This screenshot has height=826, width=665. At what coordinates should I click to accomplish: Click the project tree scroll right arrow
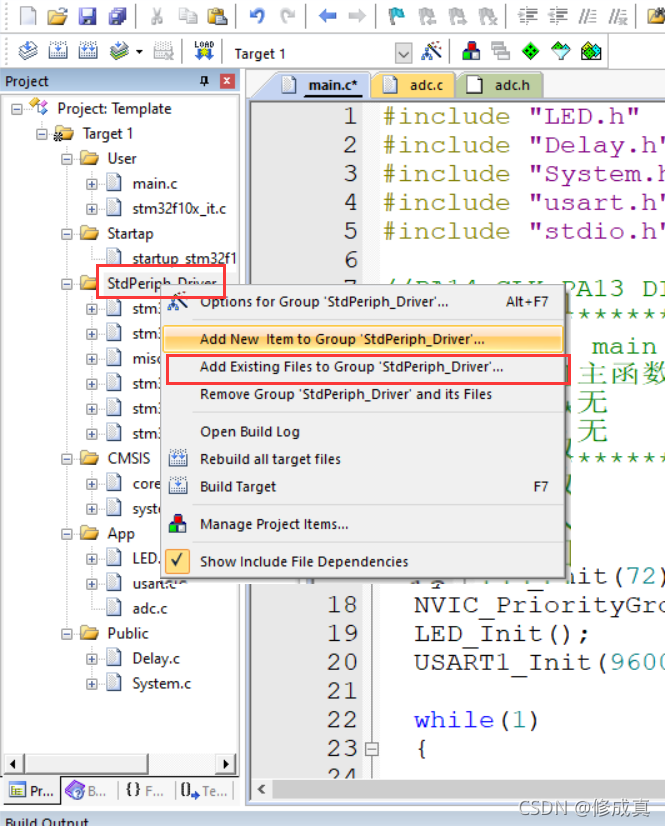click(226, 763)
